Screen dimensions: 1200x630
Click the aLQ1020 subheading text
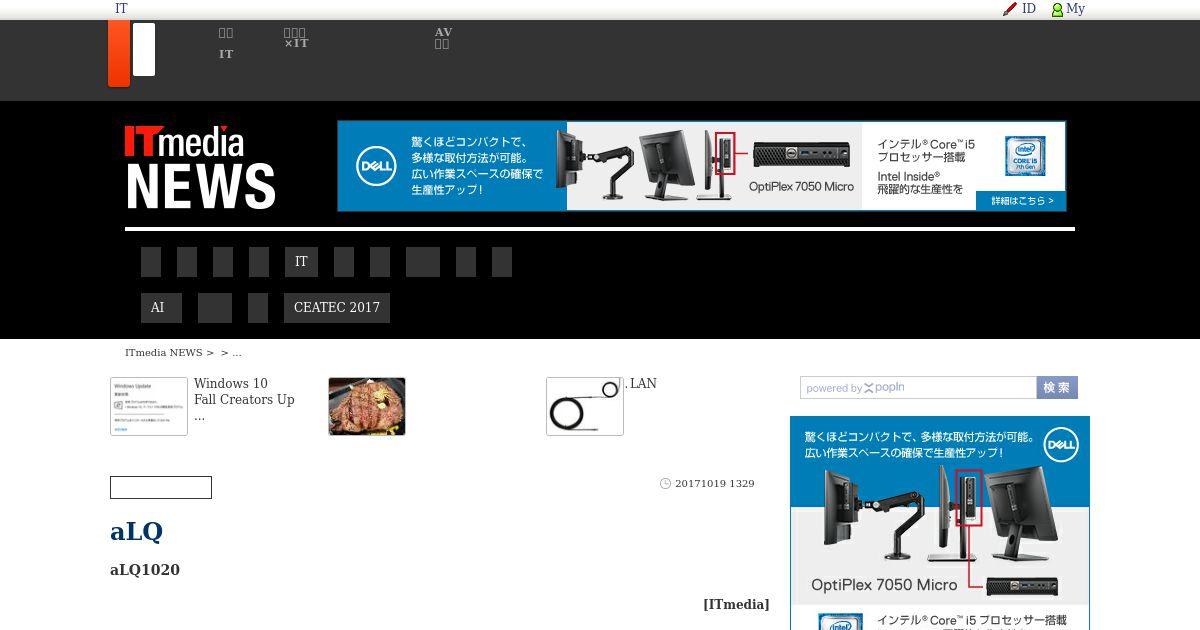[x=145, y=570]
